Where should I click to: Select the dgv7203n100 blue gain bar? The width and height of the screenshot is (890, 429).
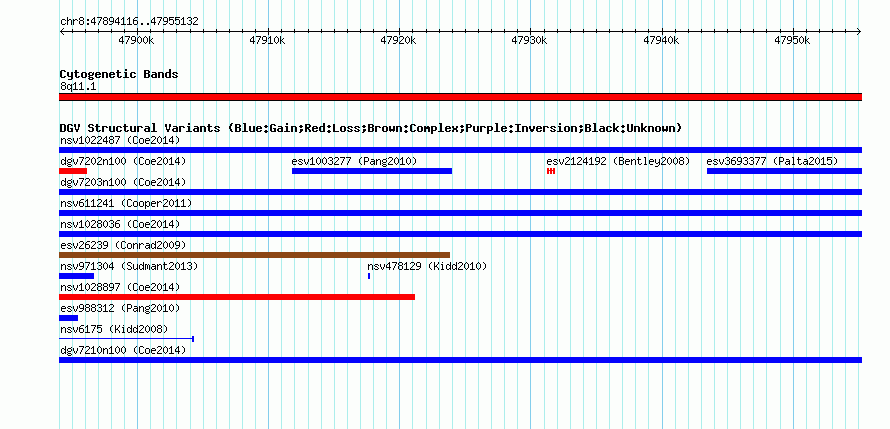(x=460, y=192)
